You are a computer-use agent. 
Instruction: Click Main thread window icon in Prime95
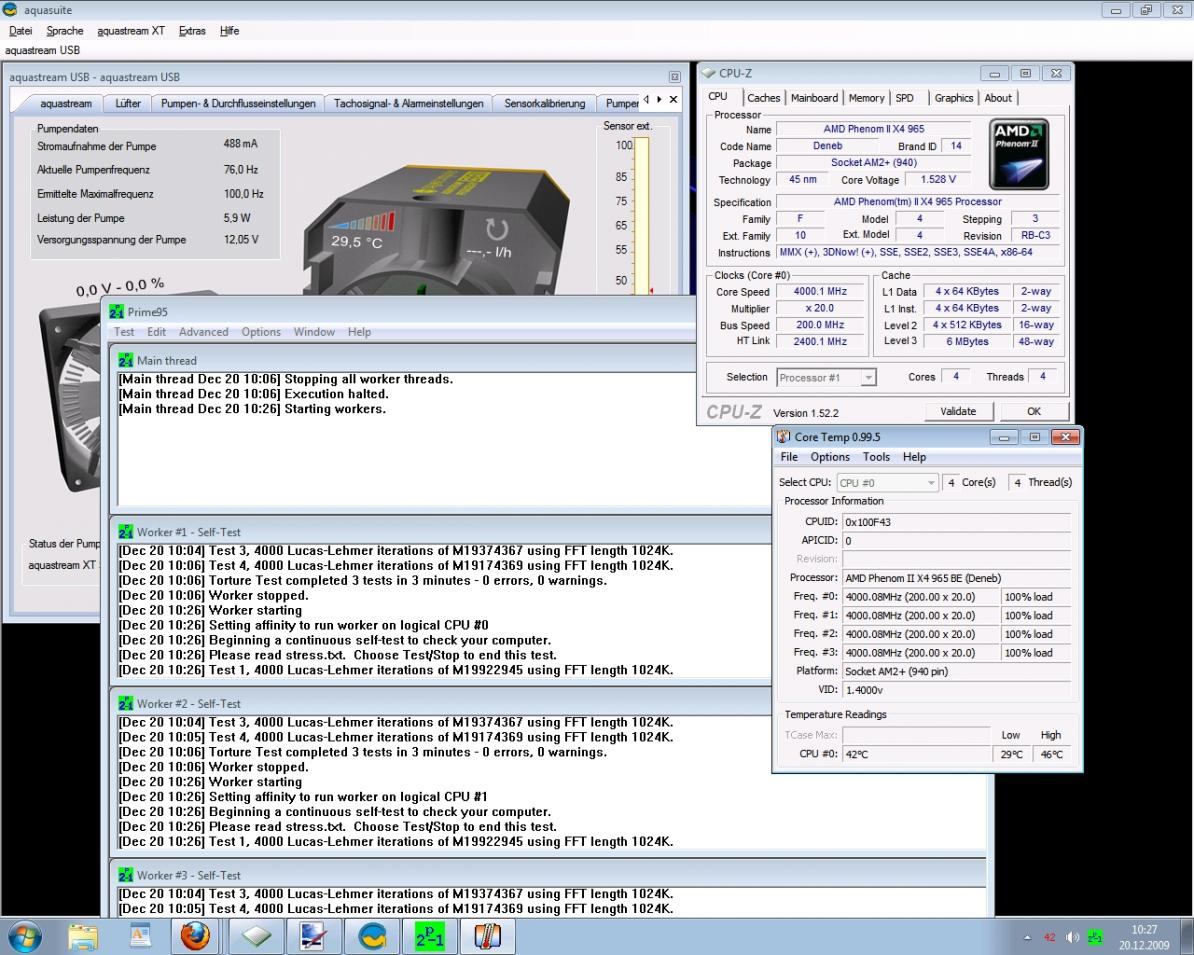point(126,360)
